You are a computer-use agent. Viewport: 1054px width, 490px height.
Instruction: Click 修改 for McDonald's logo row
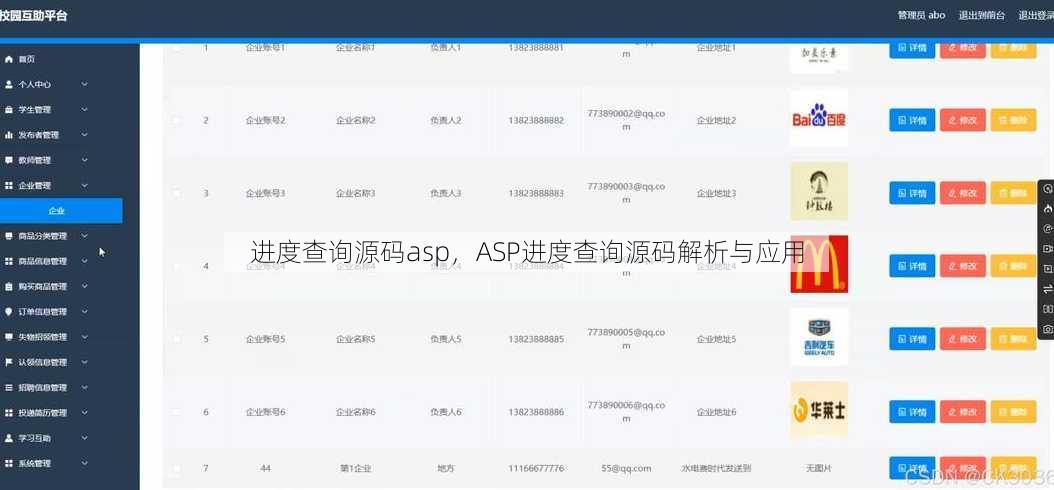[x=963, y=266]
